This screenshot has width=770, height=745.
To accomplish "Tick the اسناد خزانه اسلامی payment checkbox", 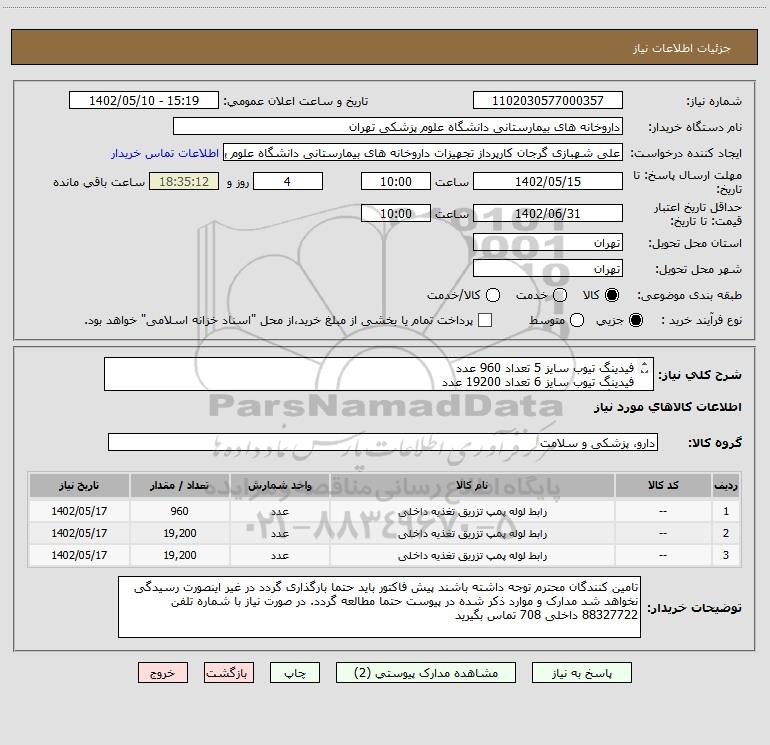I will click(485, 320).
